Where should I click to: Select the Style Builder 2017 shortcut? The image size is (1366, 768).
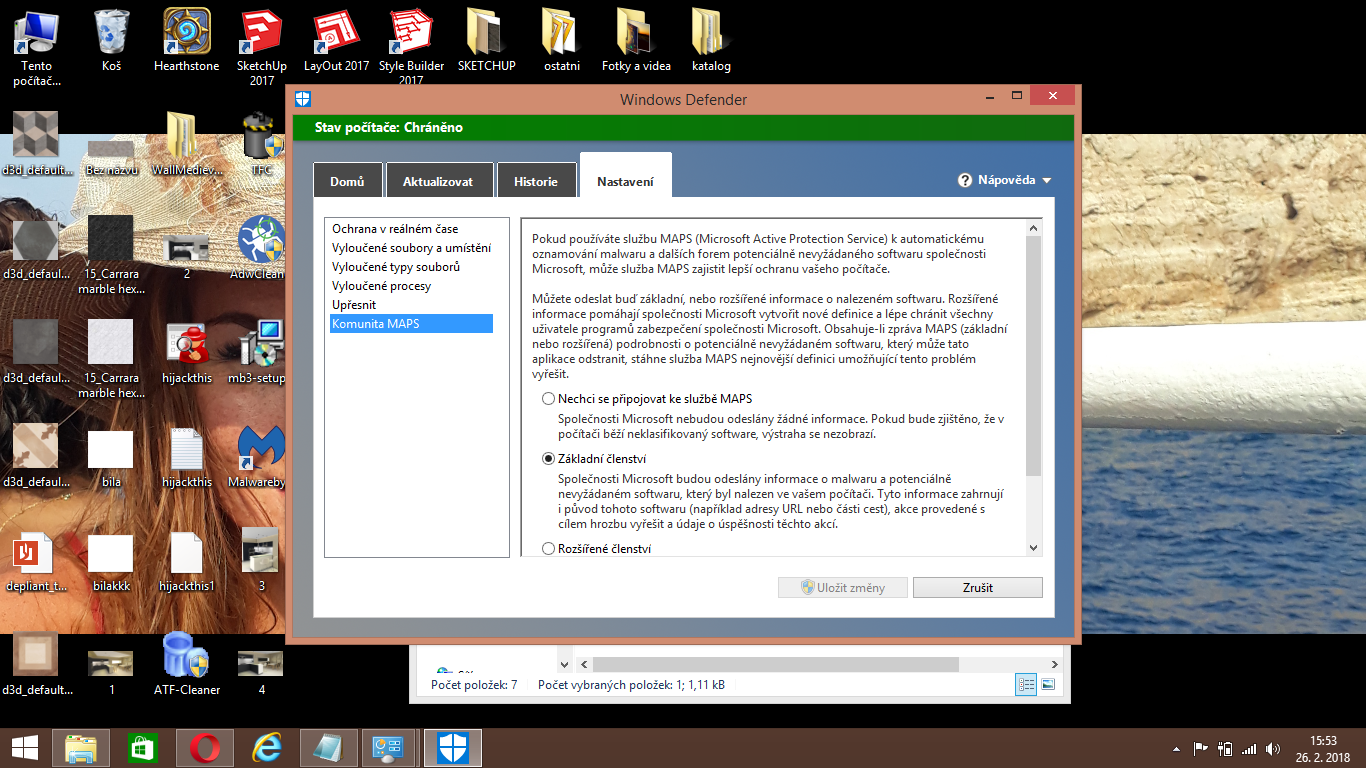click(412, 47)
